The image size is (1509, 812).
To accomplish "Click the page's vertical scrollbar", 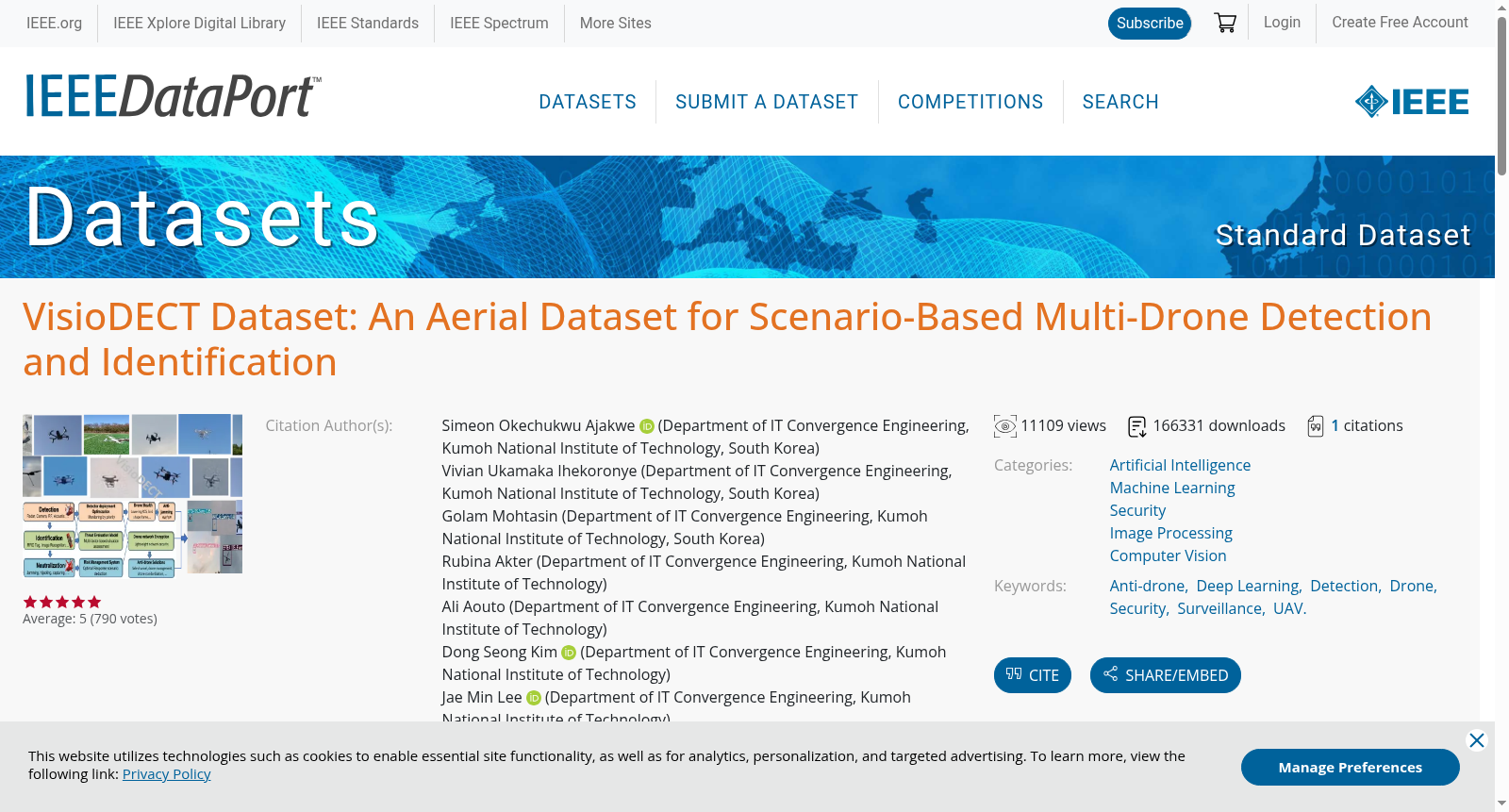I will [x=1501, y=94].
